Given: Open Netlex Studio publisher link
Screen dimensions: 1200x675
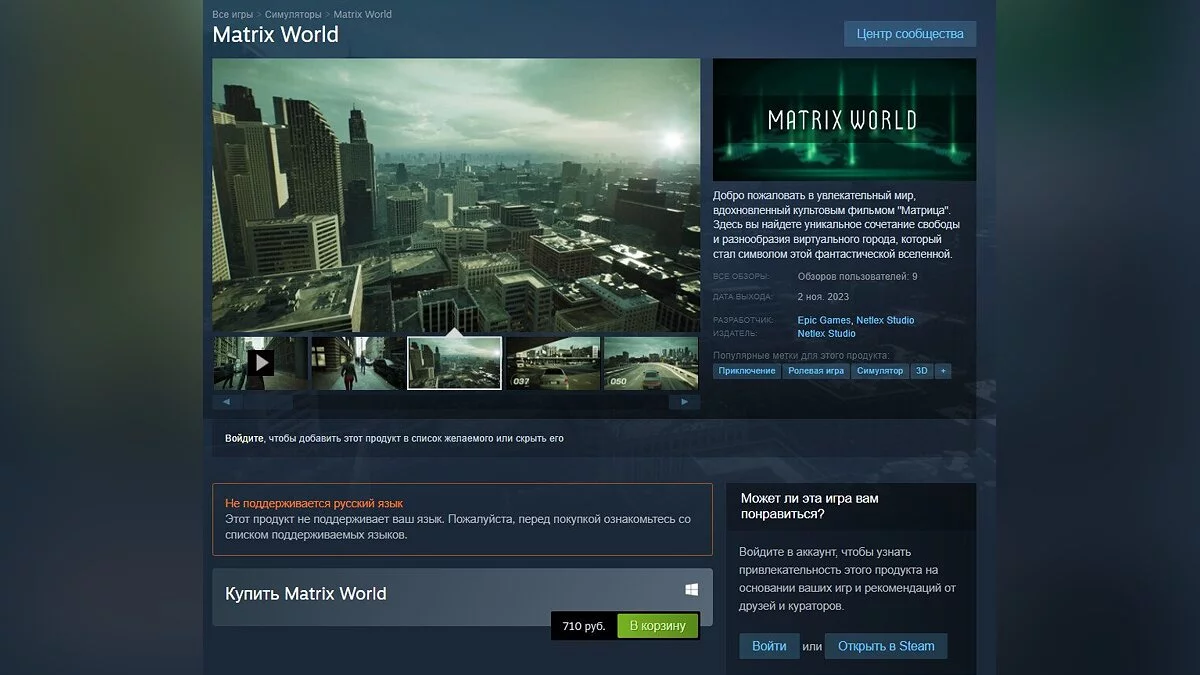Looking at the screenshot, I should pyautogui.click(x=827, y=334).
